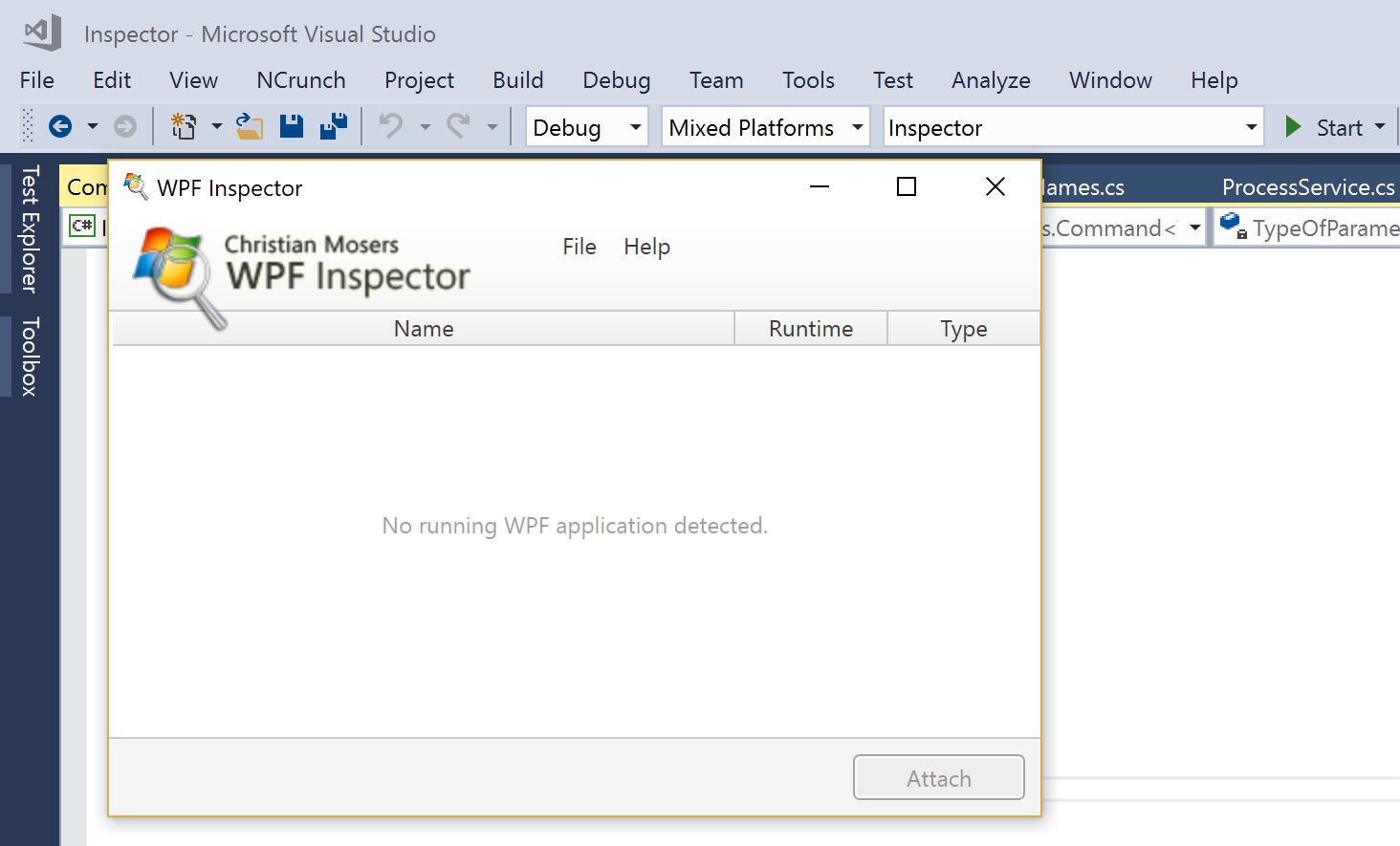The height and width of the screenshot is (846, 1400).
Task: Maximize the WPF Inspector window
Action: 907,186
